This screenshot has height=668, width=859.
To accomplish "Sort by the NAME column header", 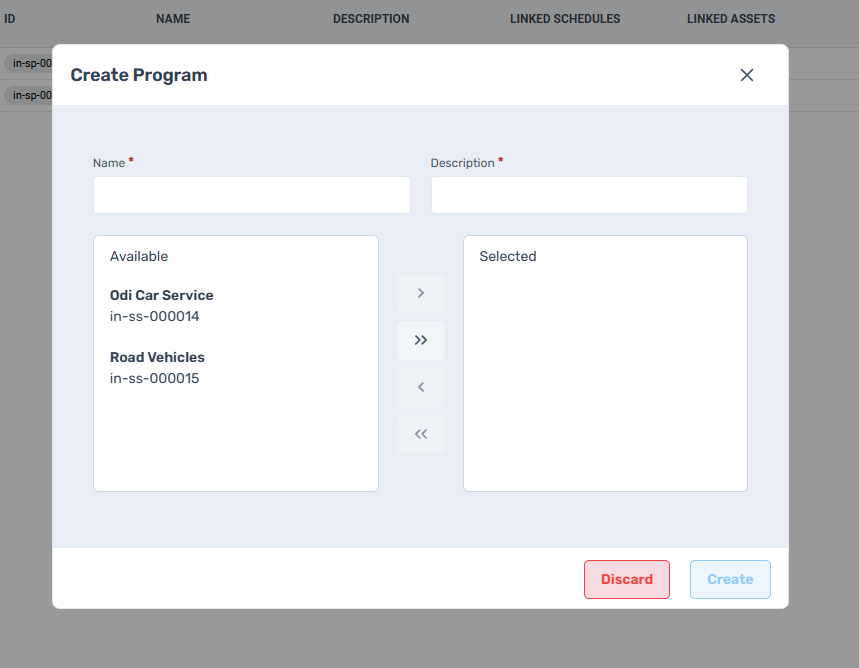I will point(173,19).
